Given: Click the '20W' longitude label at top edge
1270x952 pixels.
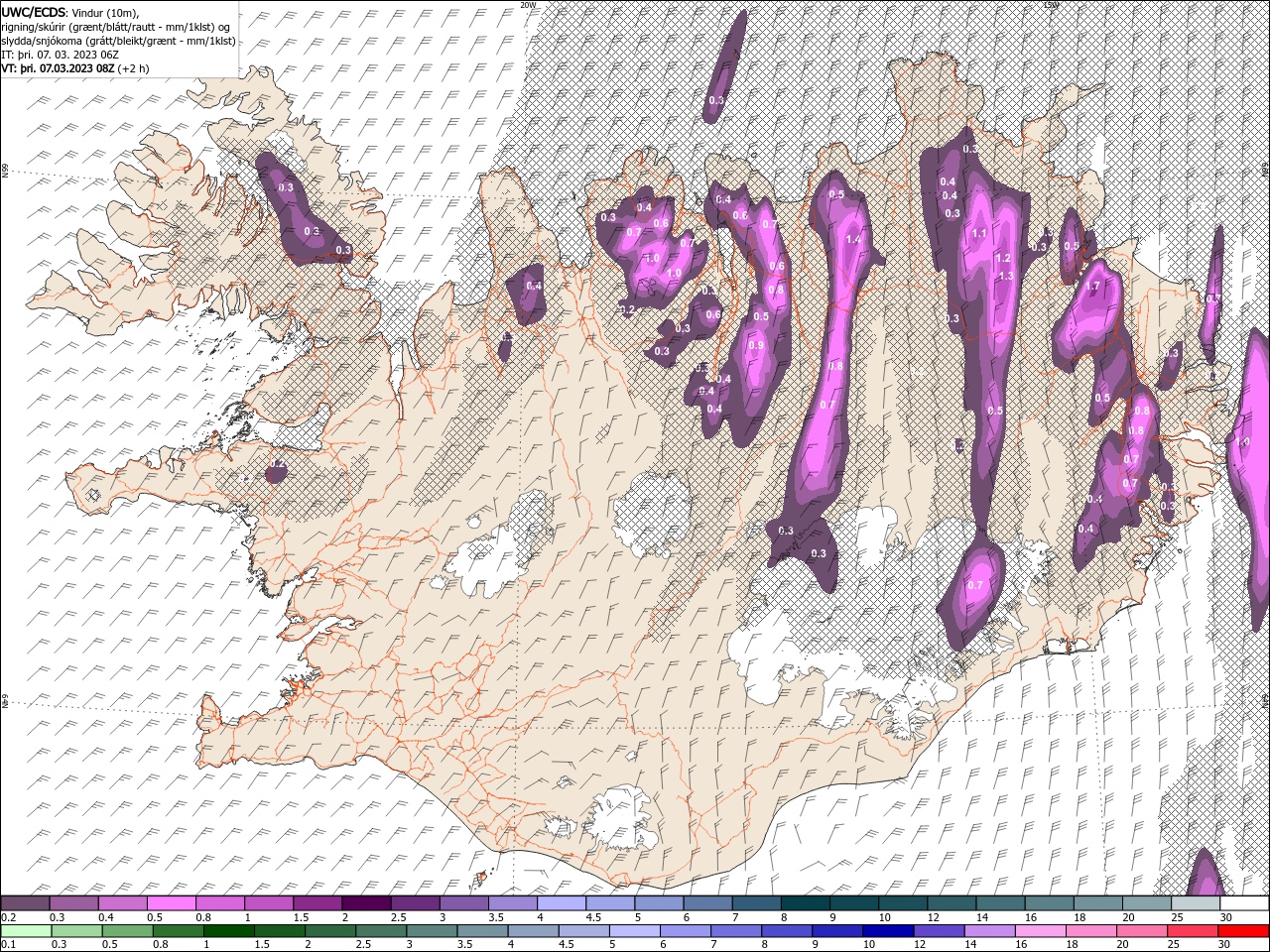Looking at the screenshot, I should (529, 4).
